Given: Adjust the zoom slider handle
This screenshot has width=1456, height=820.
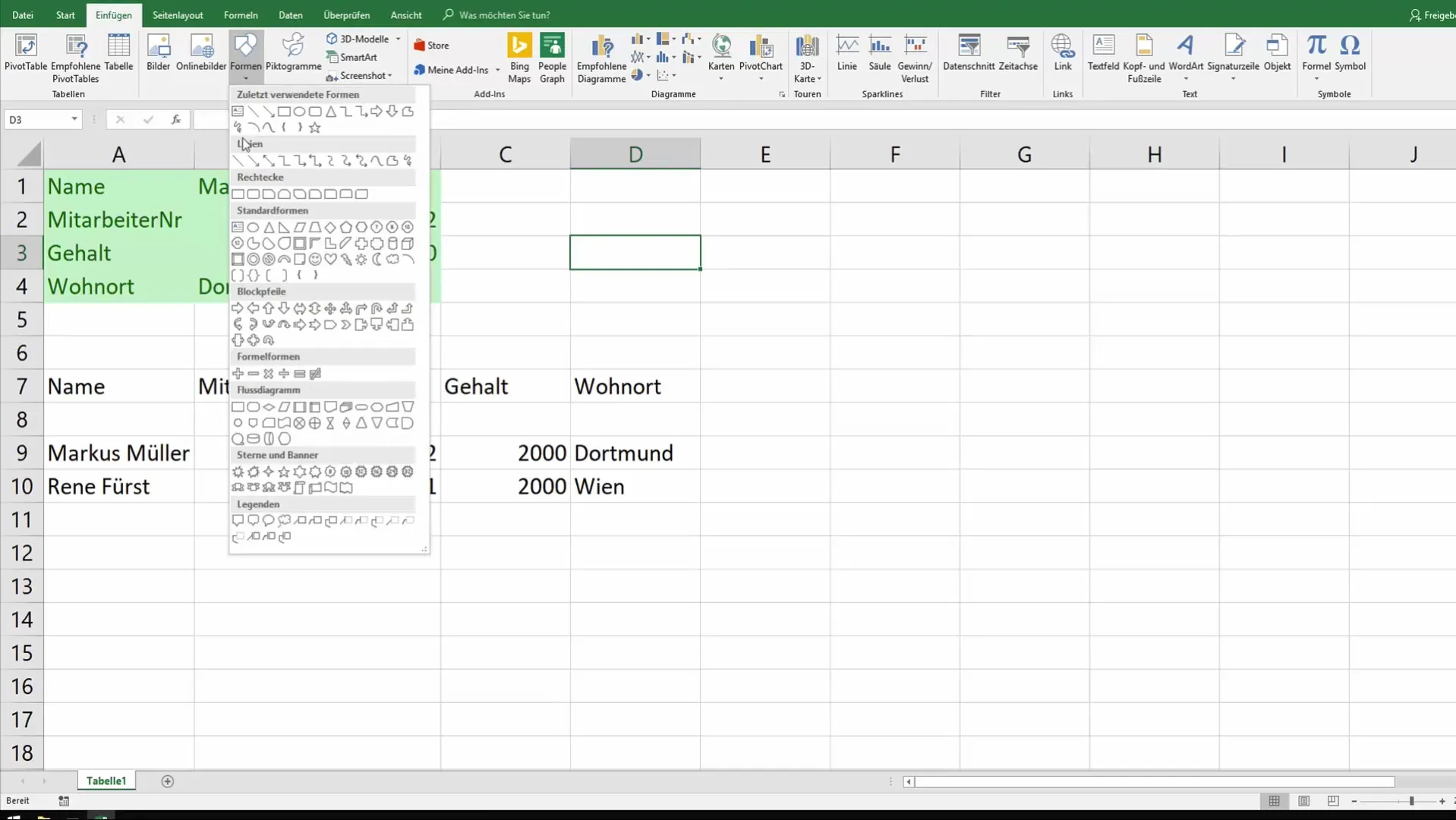Looking at the screenshot, I should [x=1411, y=801].
